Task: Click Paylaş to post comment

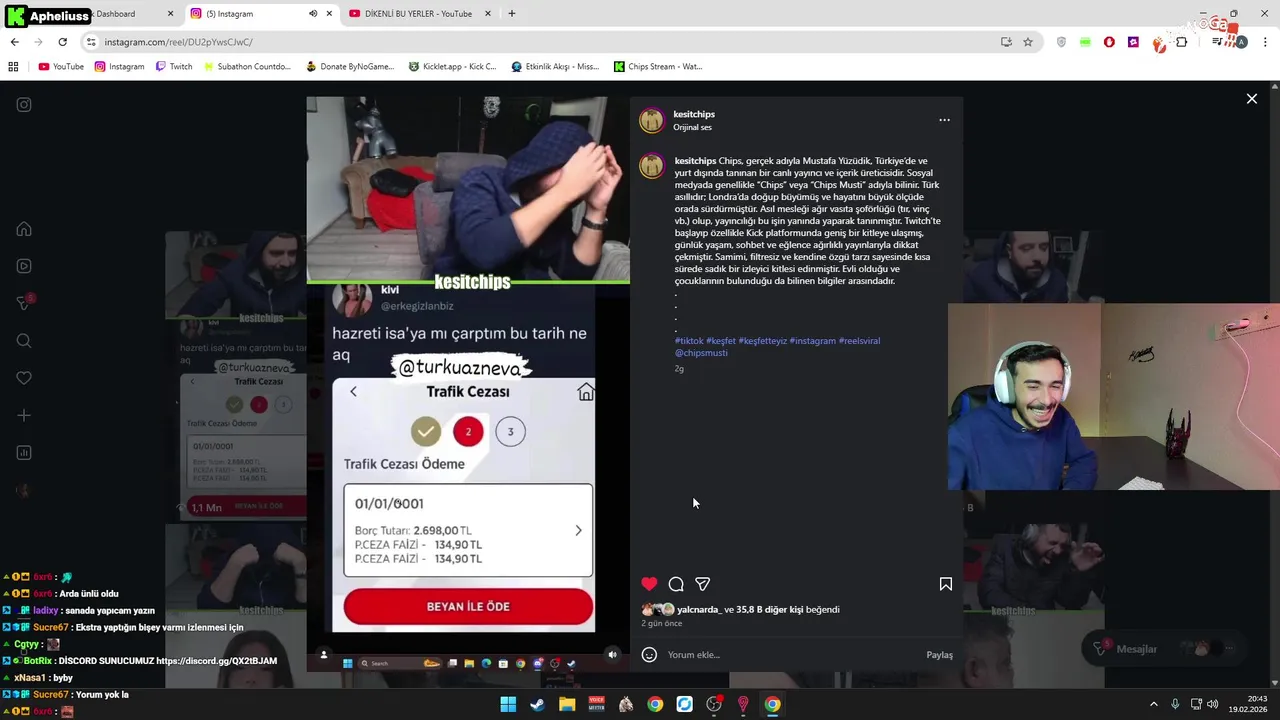Action: pos(939,655)
